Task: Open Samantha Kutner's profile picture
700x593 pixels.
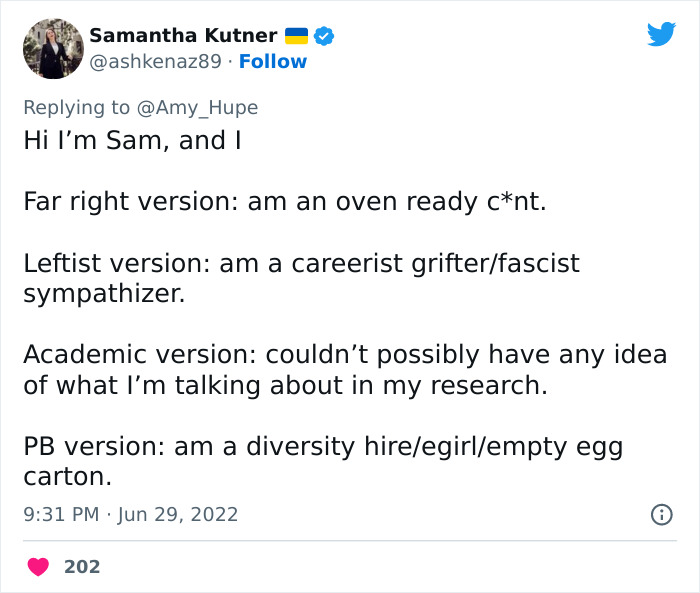Action: point(52,47)
